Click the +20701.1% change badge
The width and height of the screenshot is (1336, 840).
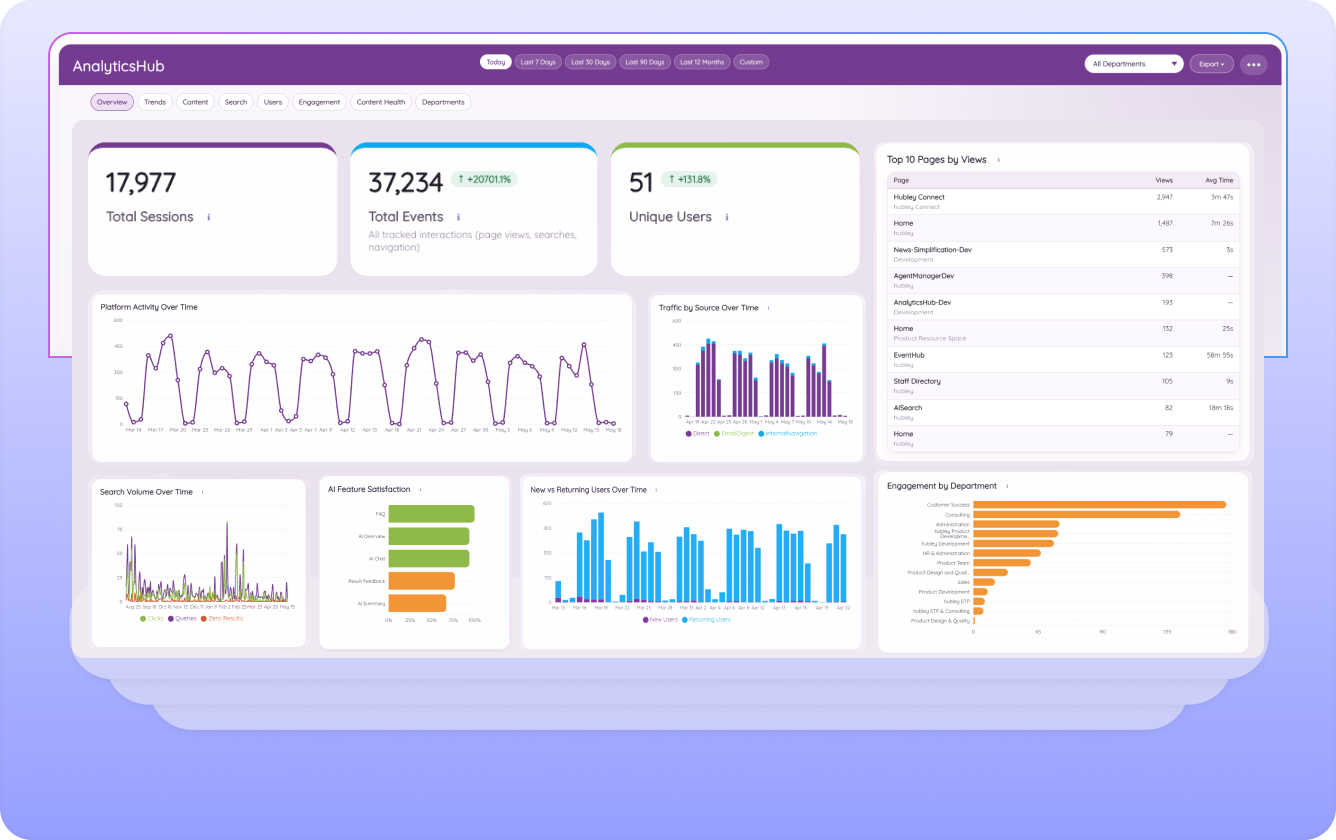[484, 179]
